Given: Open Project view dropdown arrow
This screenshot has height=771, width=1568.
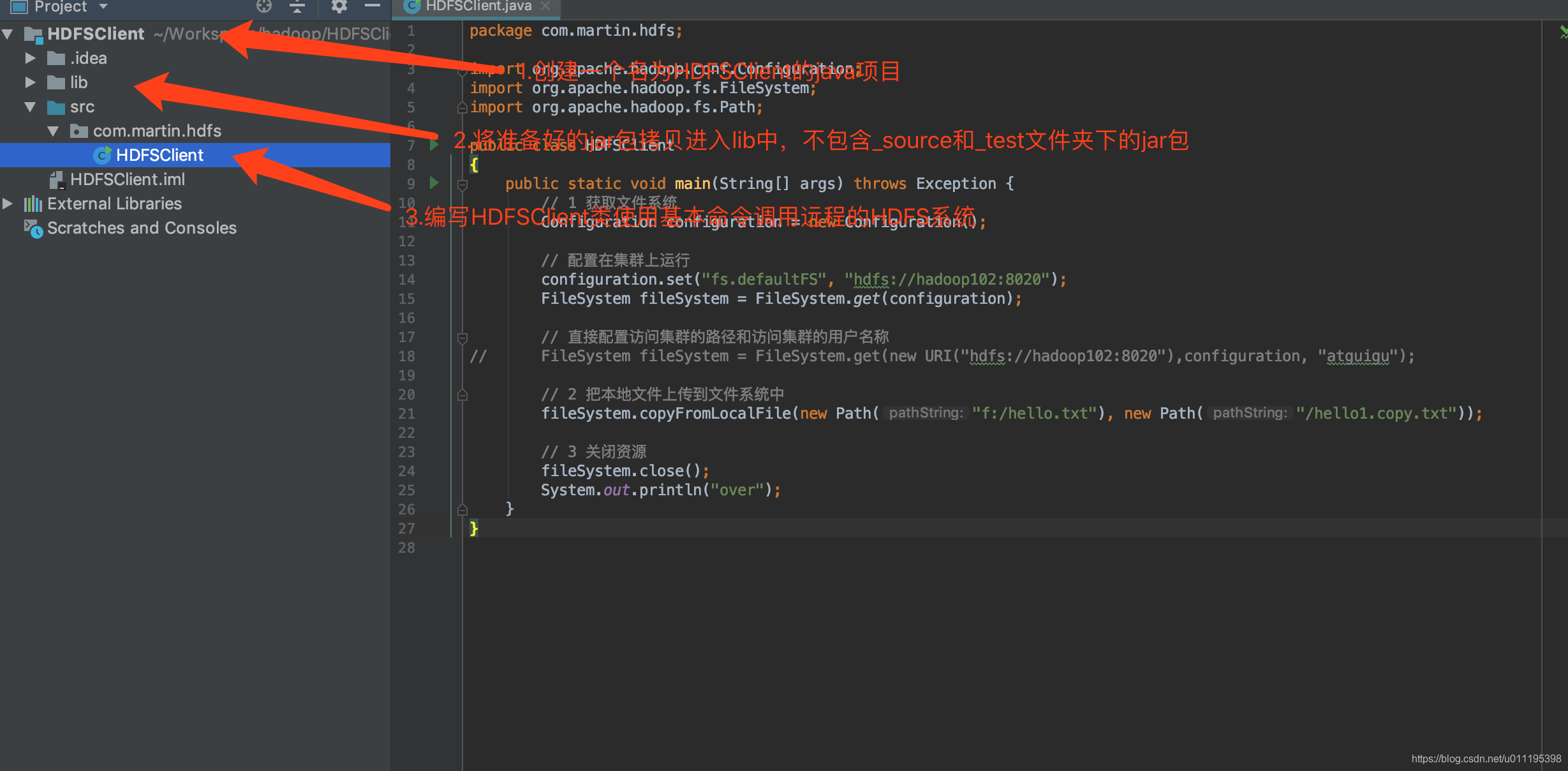Looking at the screenshot, I should click(x=103, y=6).
